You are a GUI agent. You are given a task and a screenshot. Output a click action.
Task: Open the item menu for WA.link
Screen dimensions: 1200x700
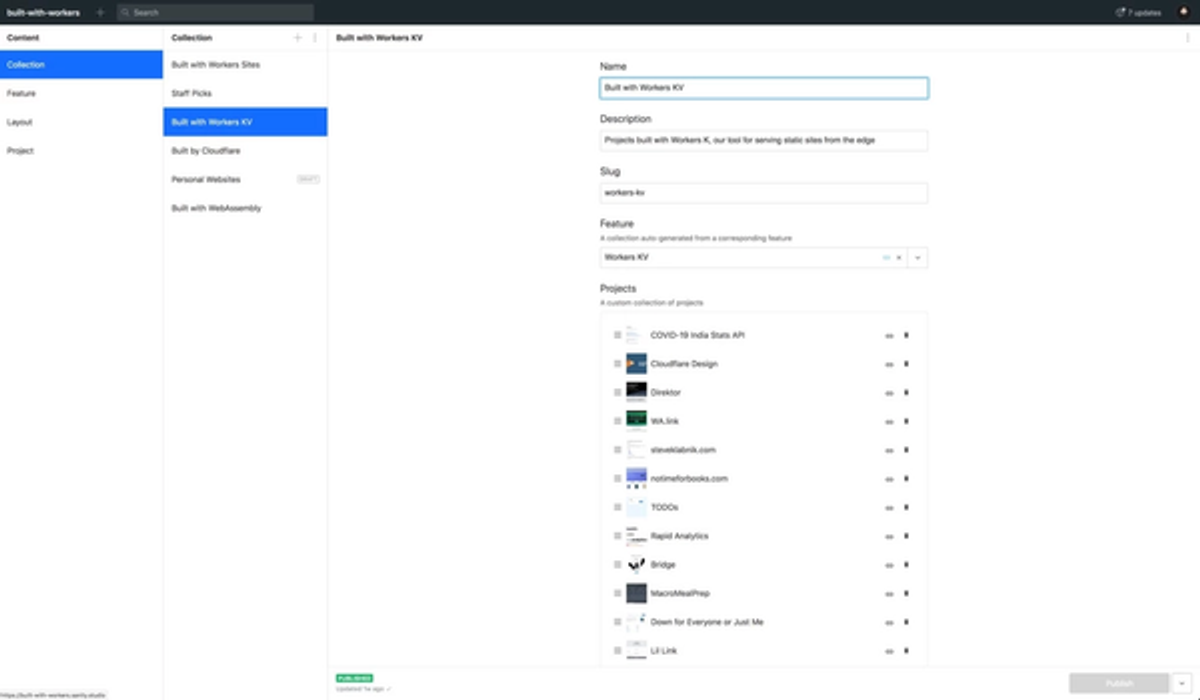(x=905, y=421)
